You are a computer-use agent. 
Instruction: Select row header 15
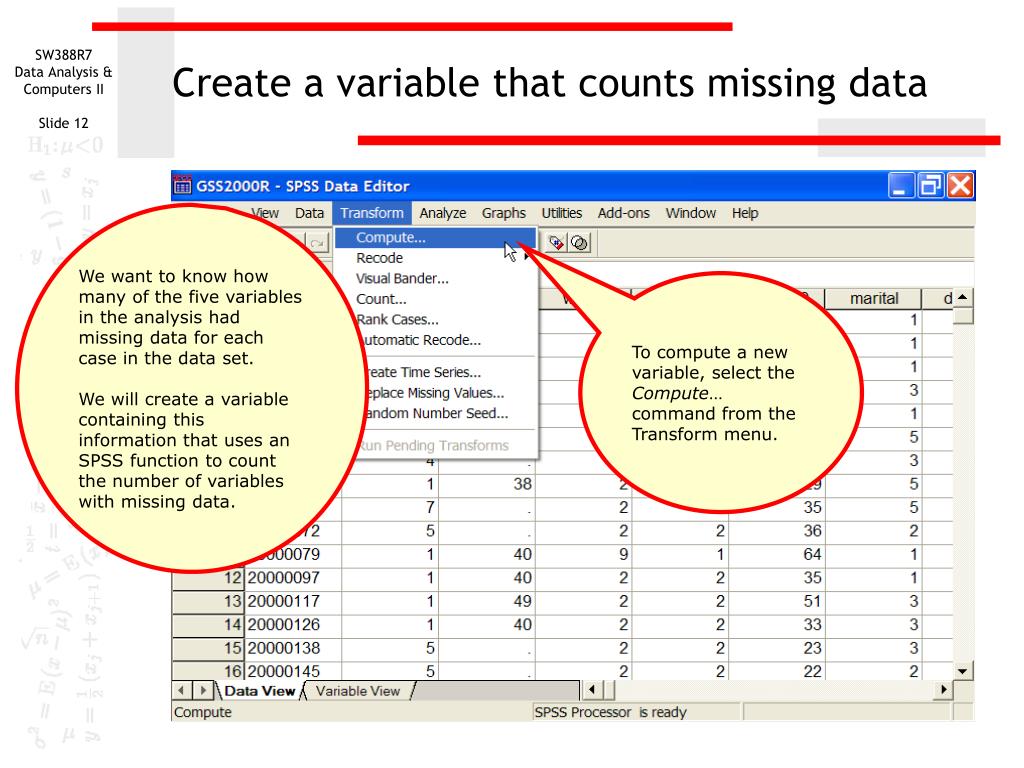click(x=209, y=648)
